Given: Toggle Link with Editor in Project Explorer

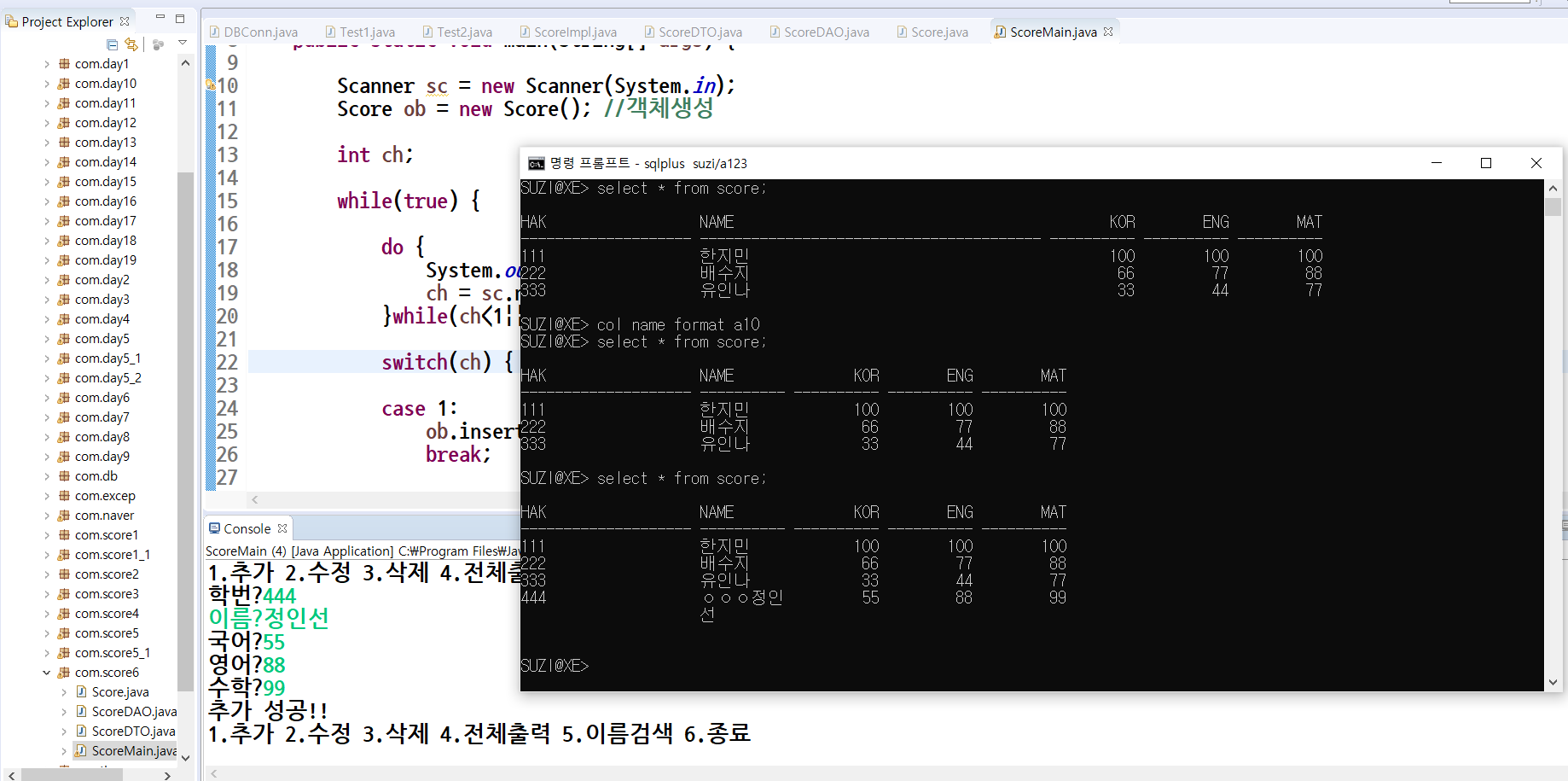Looking at the screenshot, I should [131, 44].
